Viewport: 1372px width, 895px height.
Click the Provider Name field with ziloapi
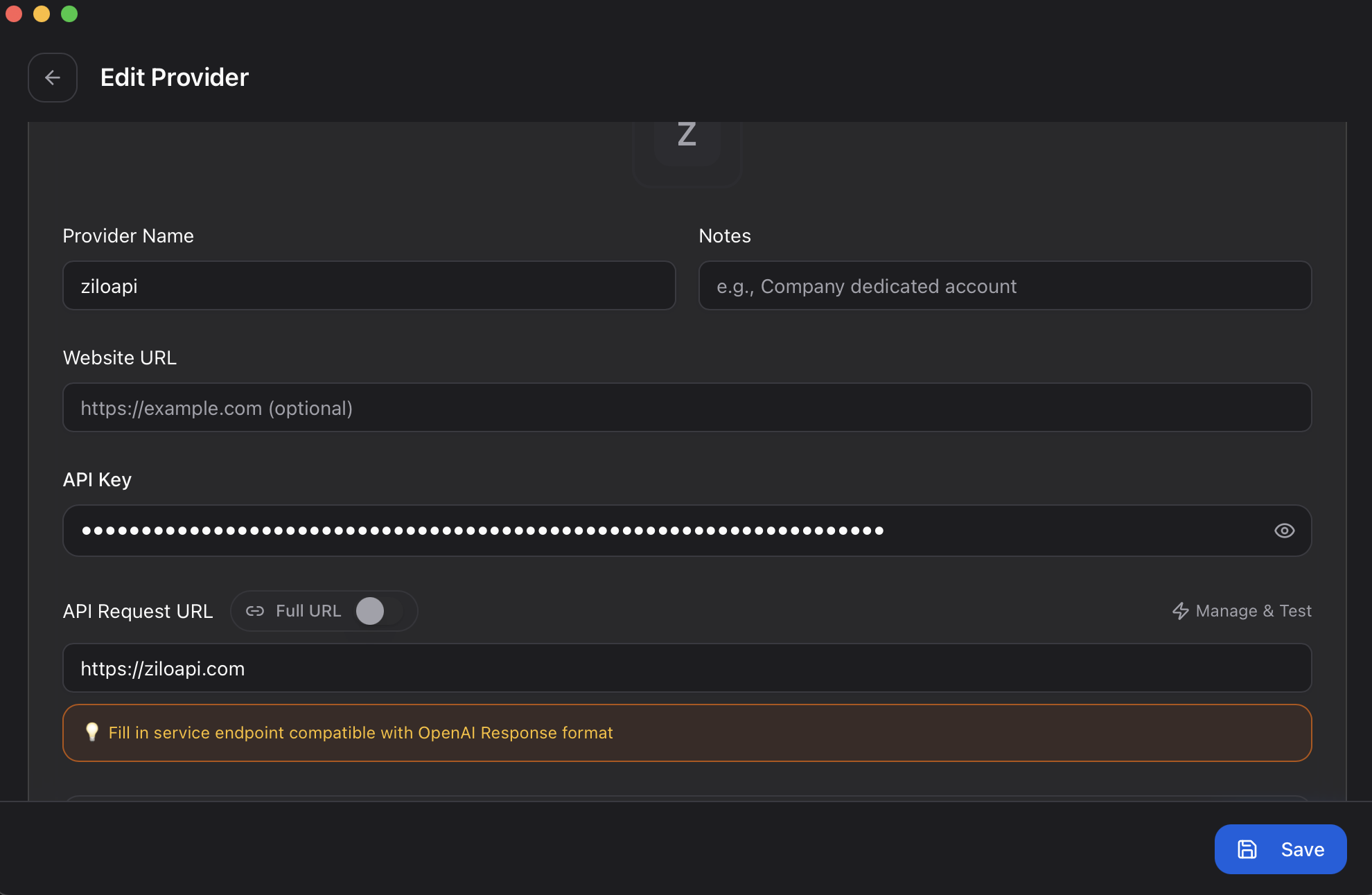369,285
